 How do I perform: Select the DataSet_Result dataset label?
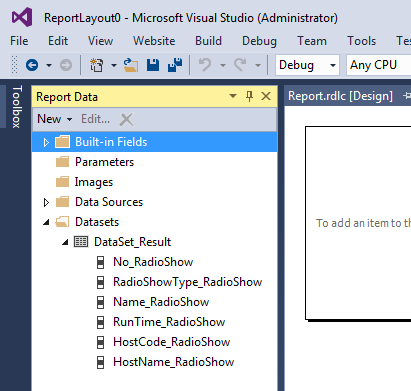point(132,242)
